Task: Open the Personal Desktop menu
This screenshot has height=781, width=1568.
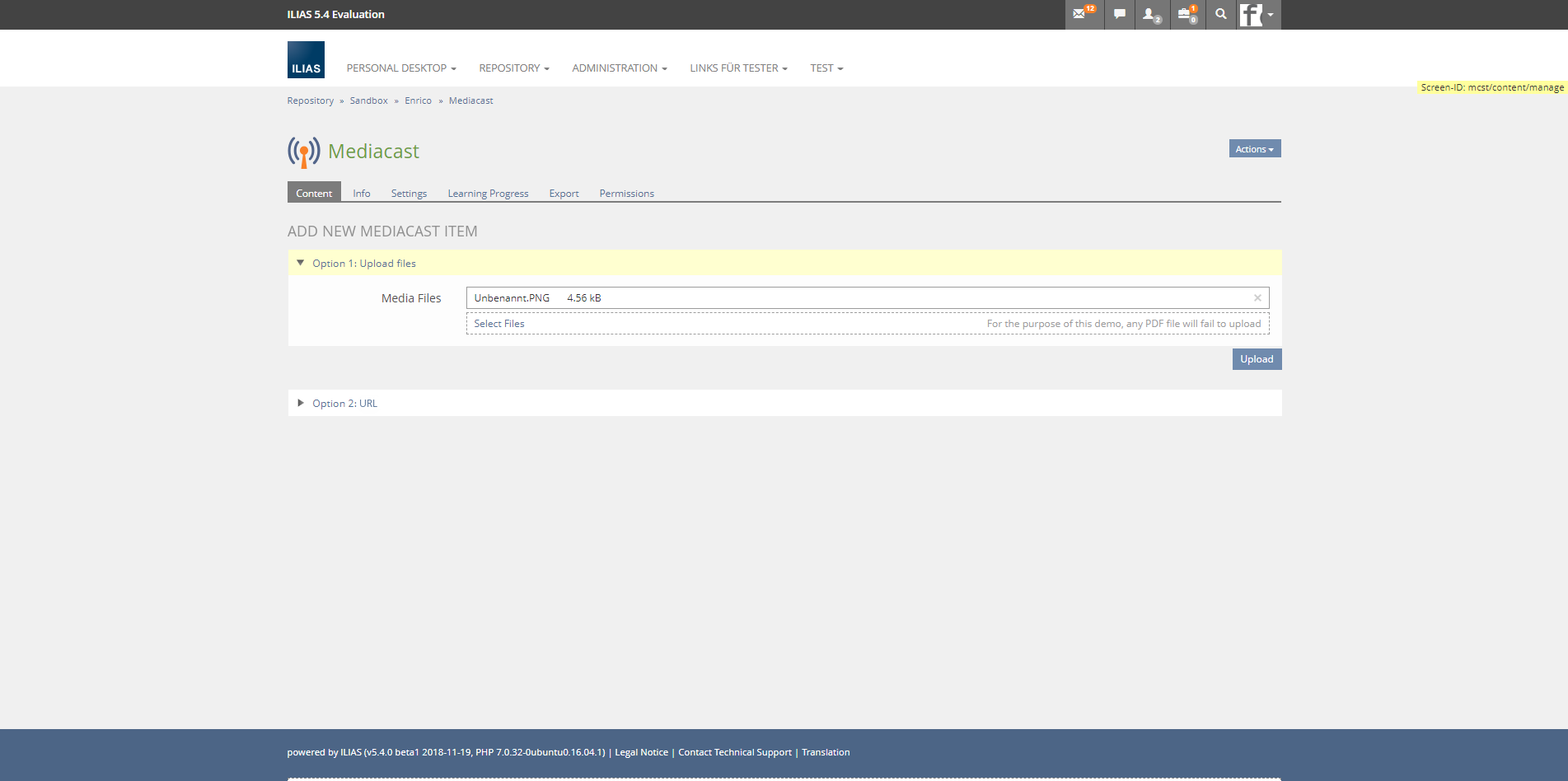Action: point(400,68)
